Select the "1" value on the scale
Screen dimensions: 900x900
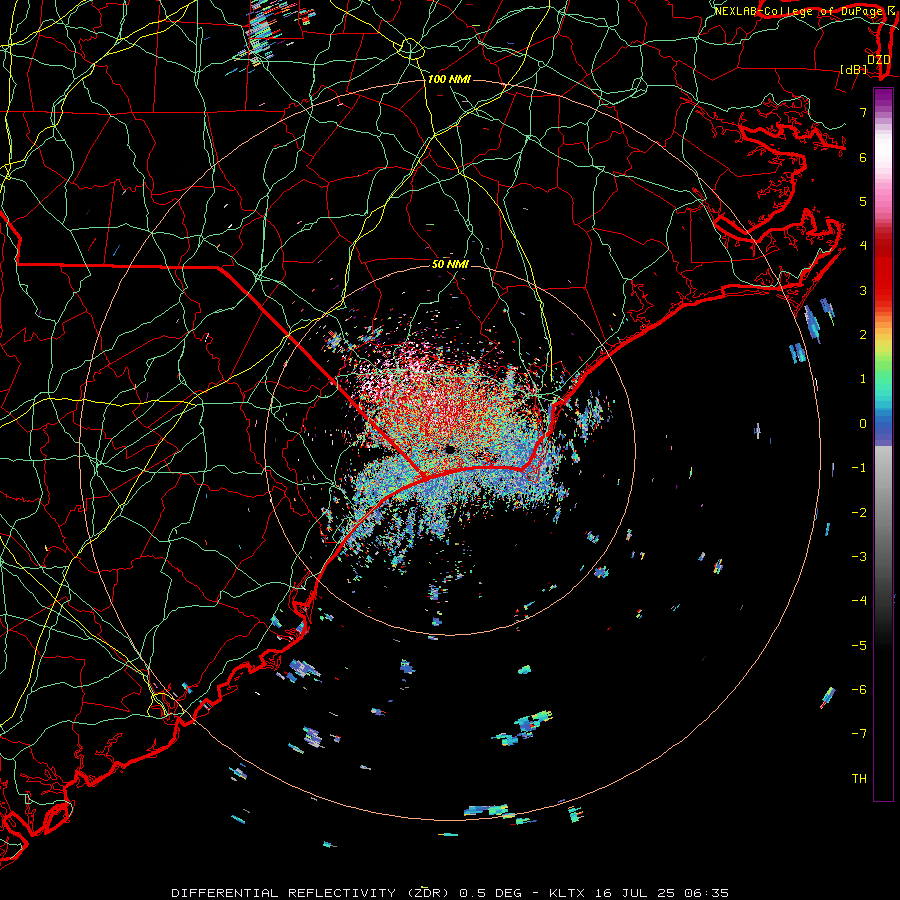click(x=863, y=379)
